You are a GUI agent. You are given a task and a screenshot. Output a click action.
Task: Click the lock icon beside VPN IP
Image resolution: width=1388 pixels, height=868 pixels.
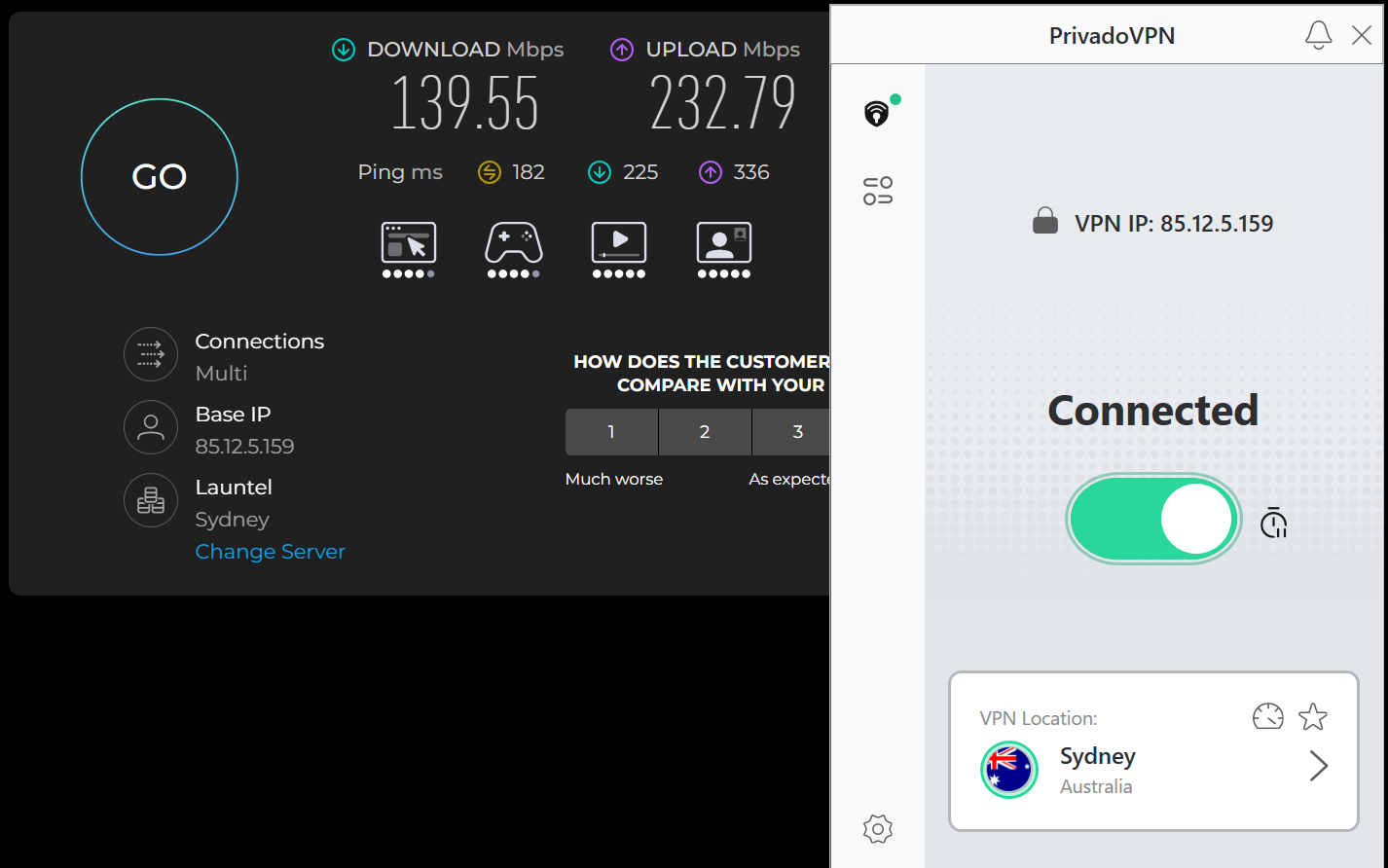click(x=1045, y=221)
